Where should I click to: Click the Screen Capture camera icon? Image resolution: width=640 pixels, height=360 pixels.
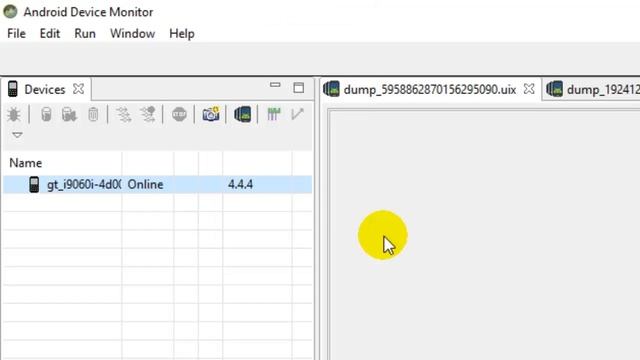point(211,115)
